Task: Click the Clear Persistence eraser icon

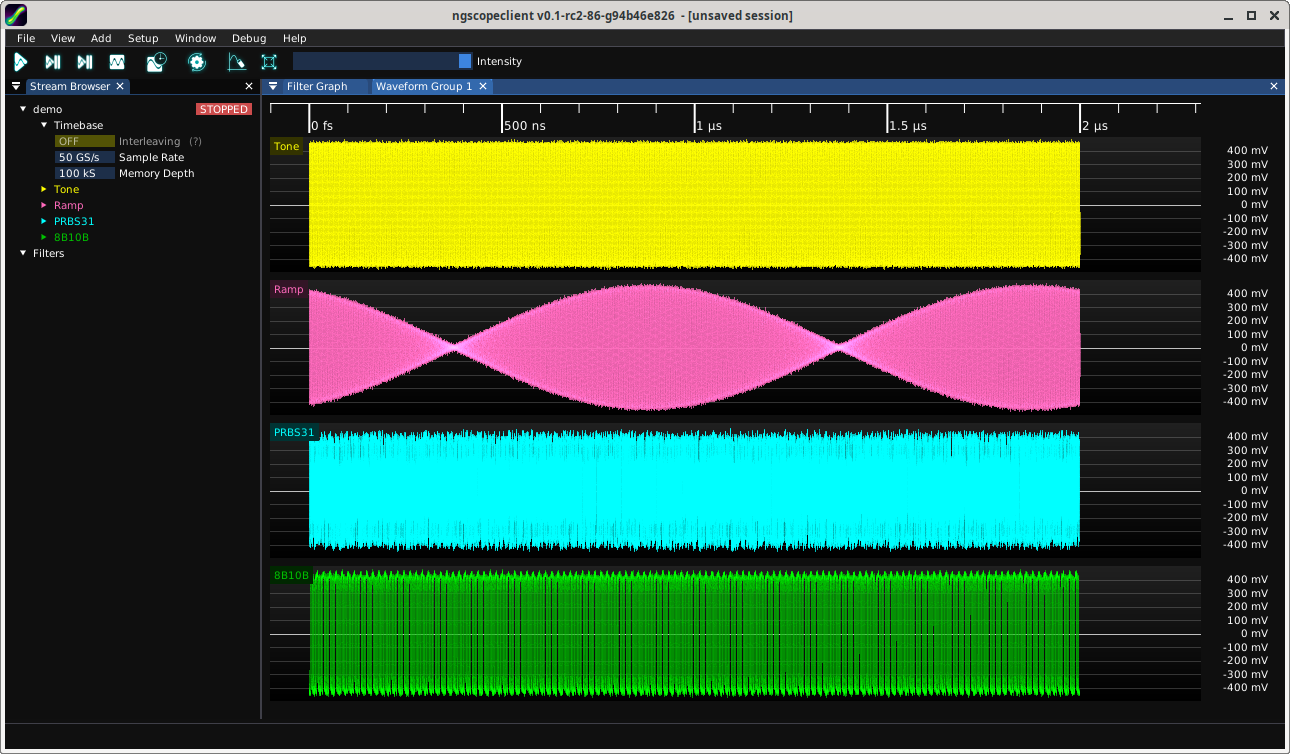Action: pyautogui.click(x=236, y=62)
